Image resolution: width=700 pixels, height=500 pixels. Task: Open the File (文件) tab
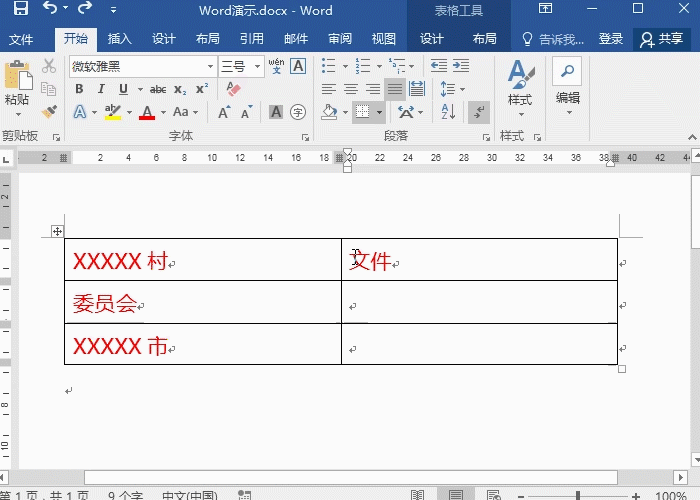[21, 39]
